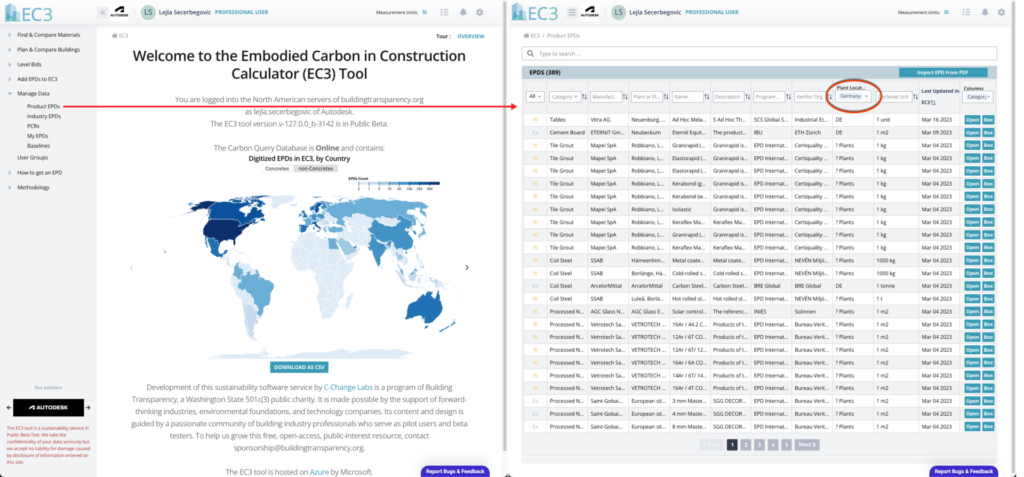Sort table by Category column
Viewport: 1024px width, 477px height.
(x=584, y=97)
